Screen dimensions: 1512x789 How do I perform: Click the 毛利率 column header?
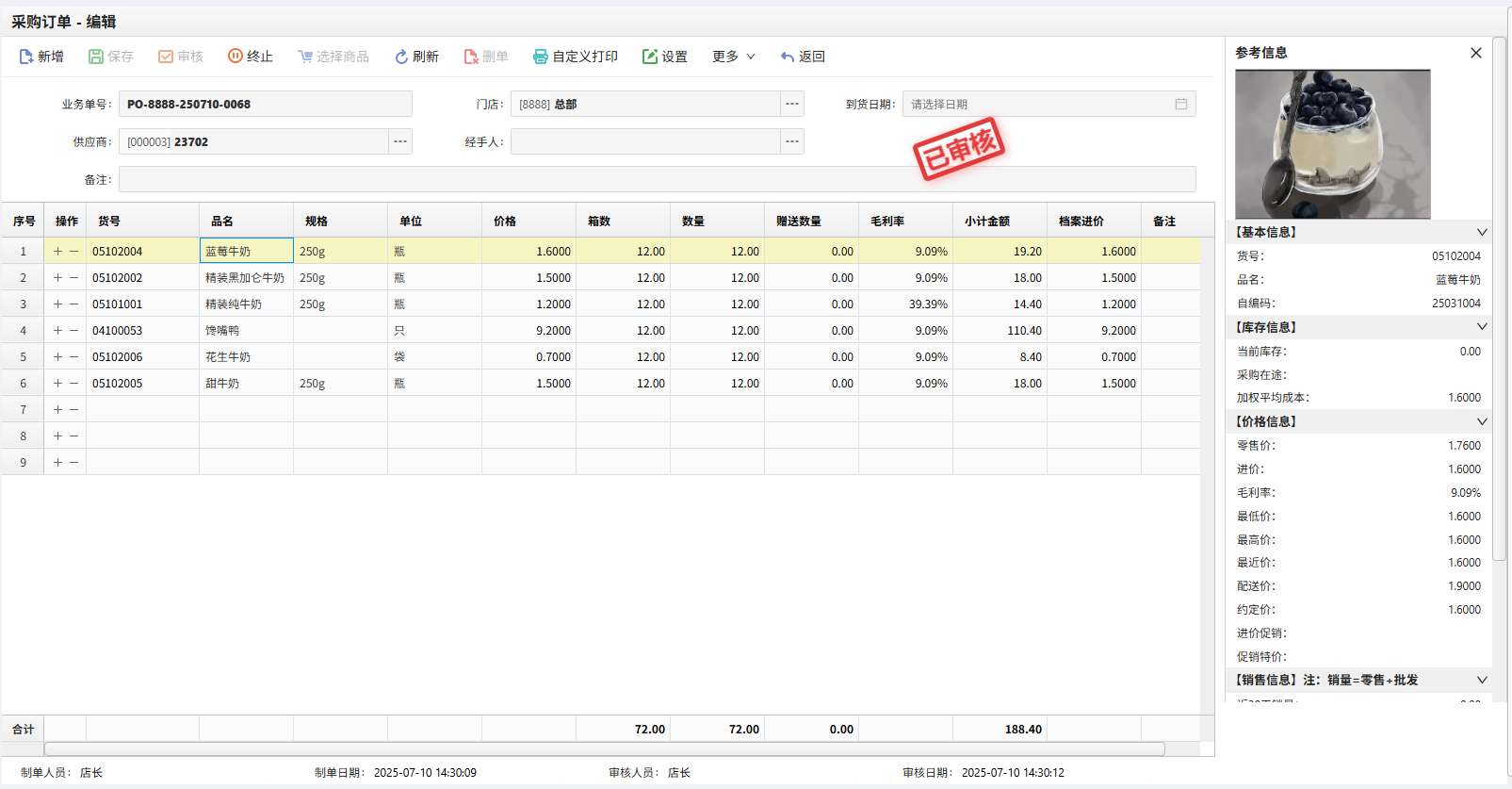click(906, 221)
